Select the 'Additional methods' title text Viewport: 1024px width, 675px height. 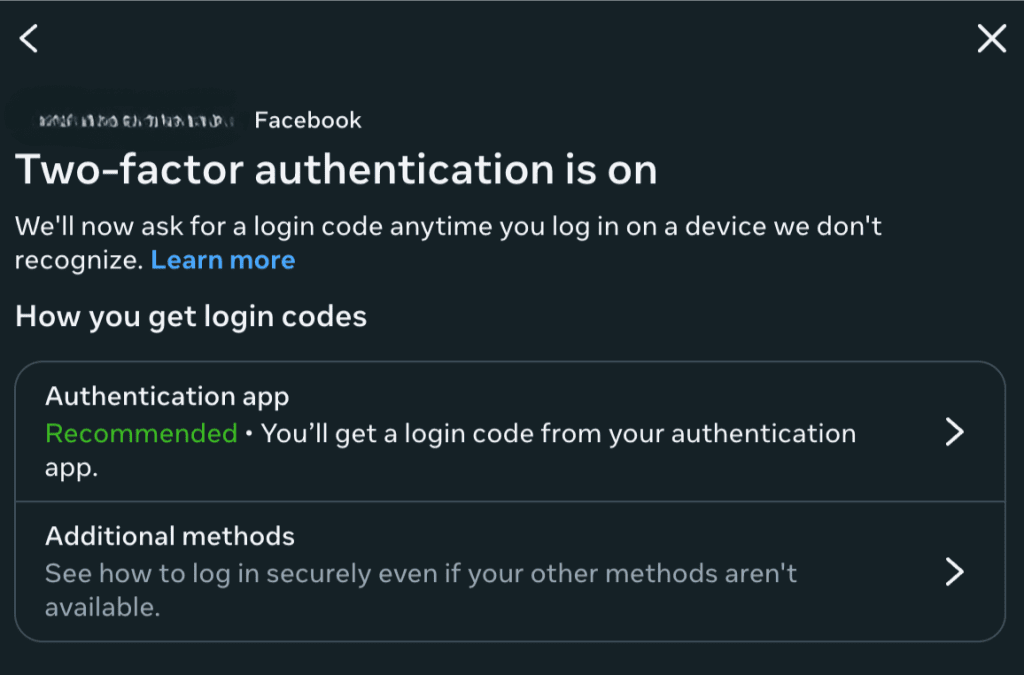[170, 536]
